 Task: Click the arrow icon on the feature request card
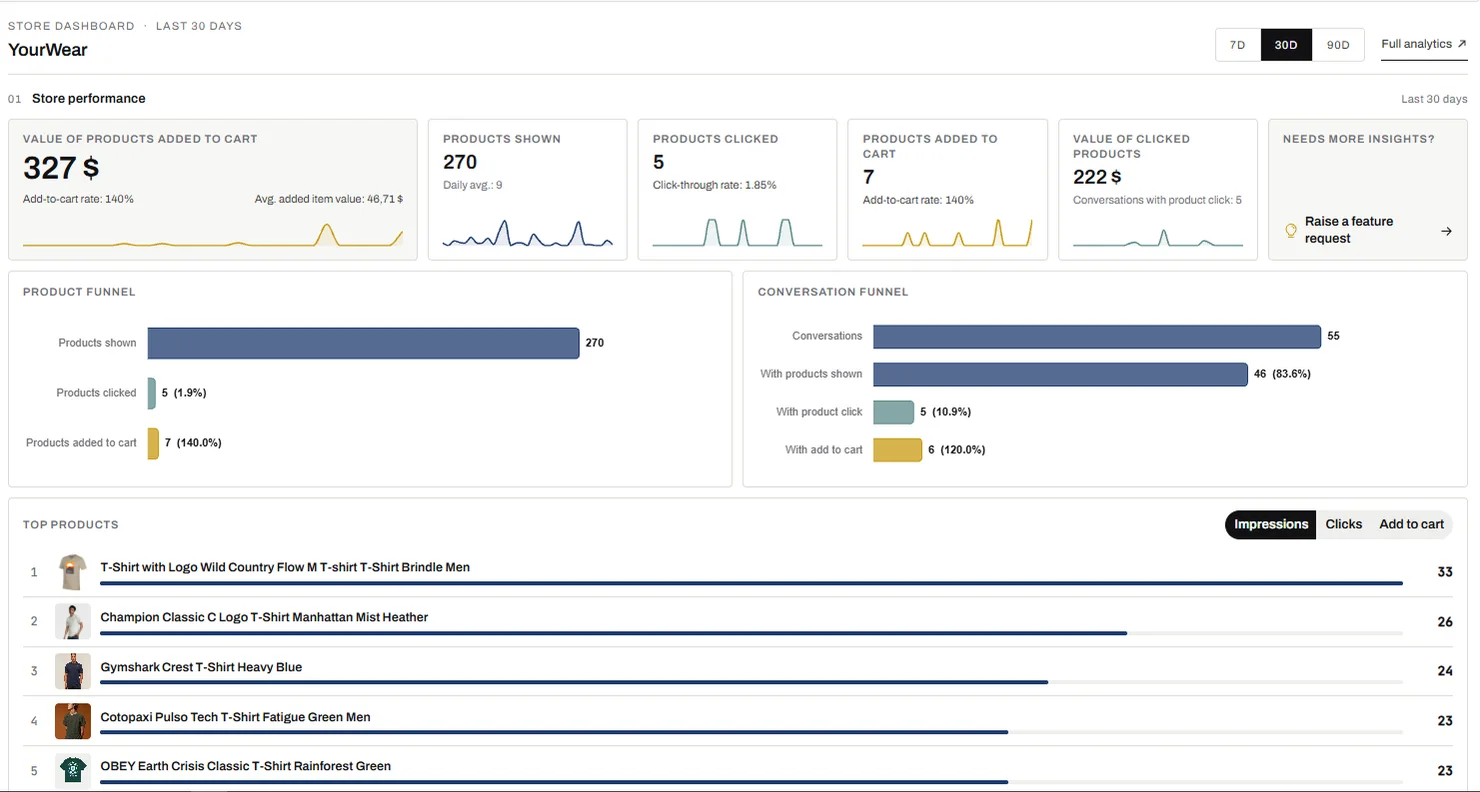coord(1446,231)
